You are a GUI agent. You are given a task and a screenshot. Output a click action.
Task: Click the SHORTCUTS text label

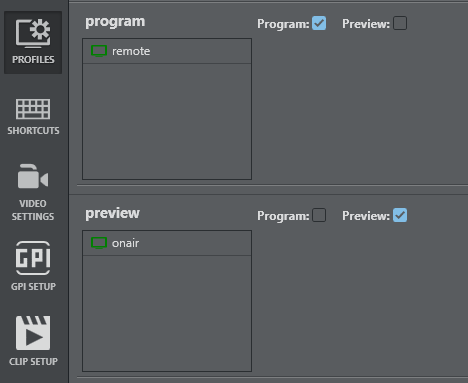pyautogui.click(x=33, y=131)
